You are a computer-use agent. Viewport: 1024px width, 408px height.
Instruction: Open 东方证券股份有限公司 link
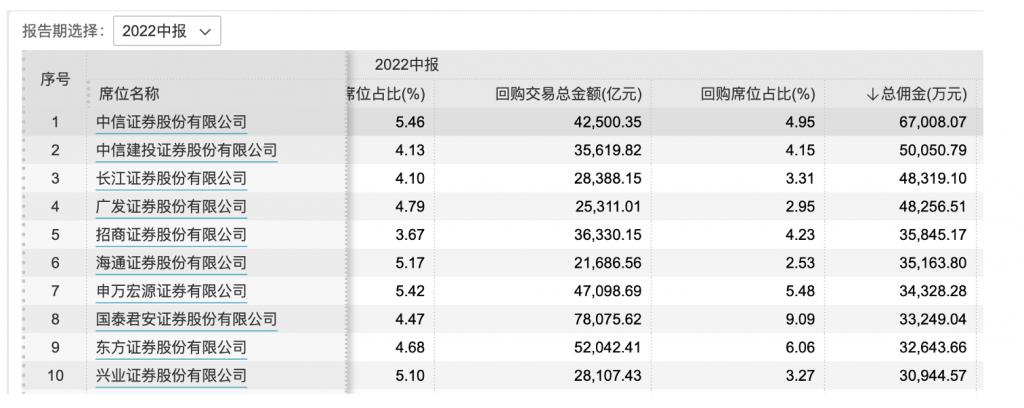171,348
